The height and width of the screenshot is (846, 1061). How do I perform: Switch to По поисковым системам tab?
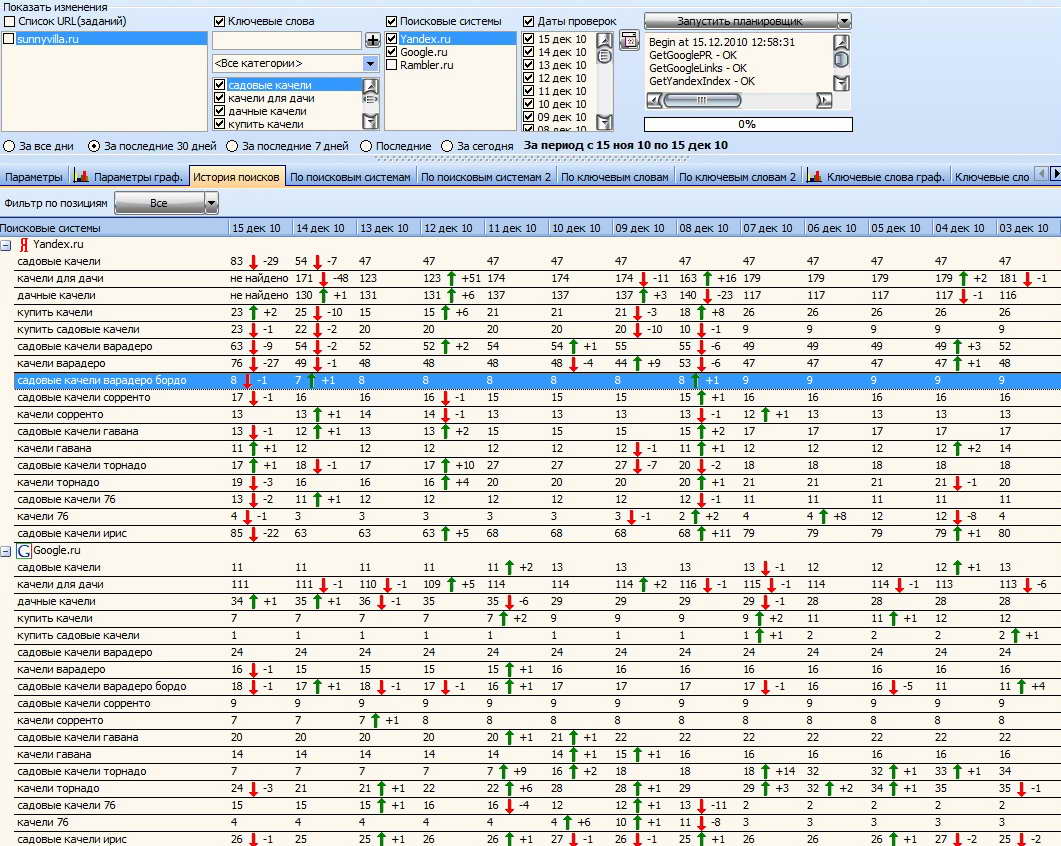[x=350, y=177]
